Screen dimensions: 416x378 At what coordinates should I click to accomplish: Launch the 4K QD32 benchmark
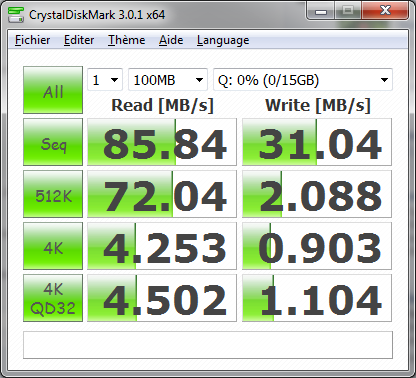(53, 298)
